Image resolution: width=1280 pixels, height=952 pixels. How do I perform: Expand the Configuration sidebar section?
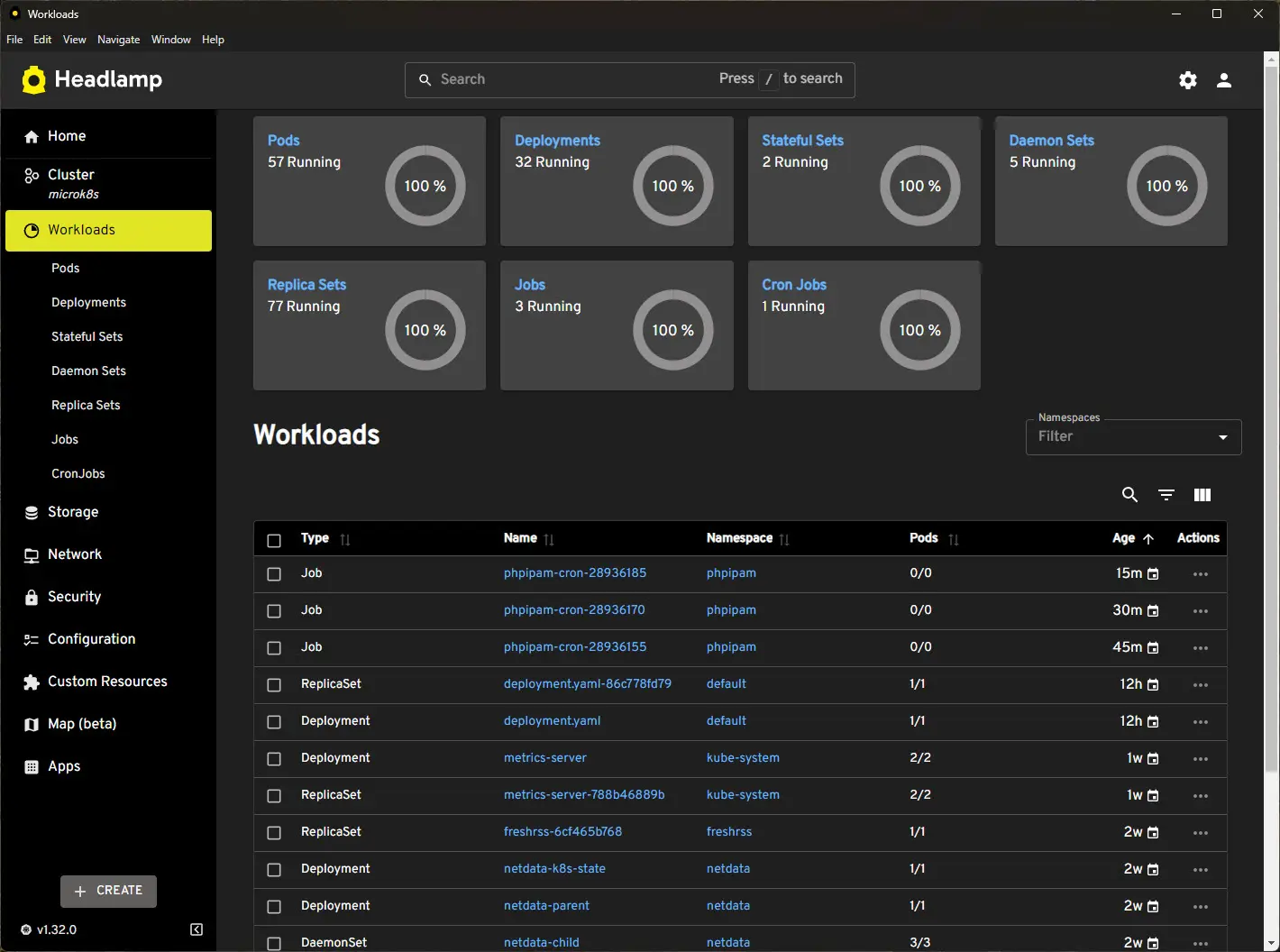pos(91,639)
